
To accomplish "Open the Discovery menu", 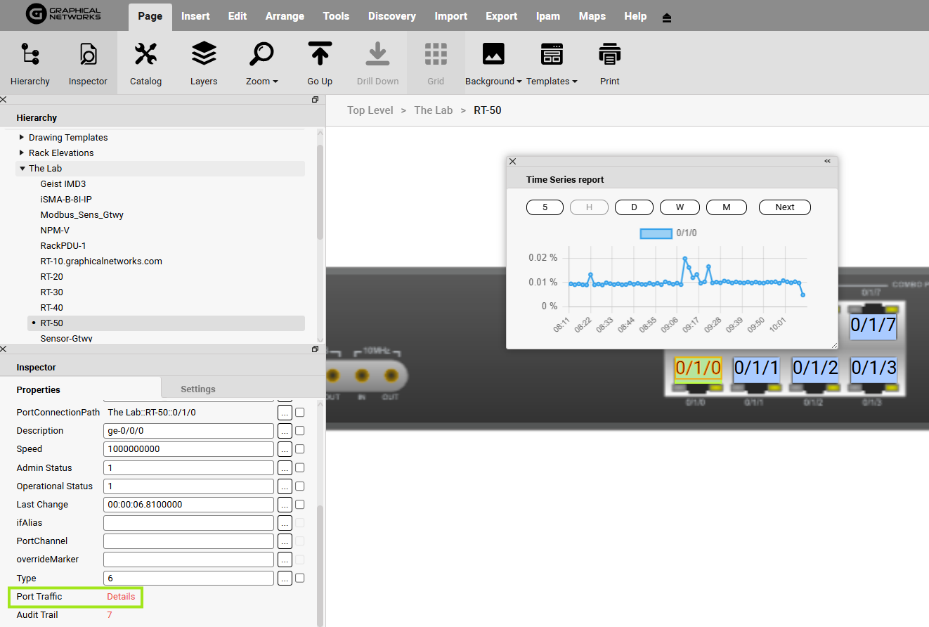I will click(392, 17).
